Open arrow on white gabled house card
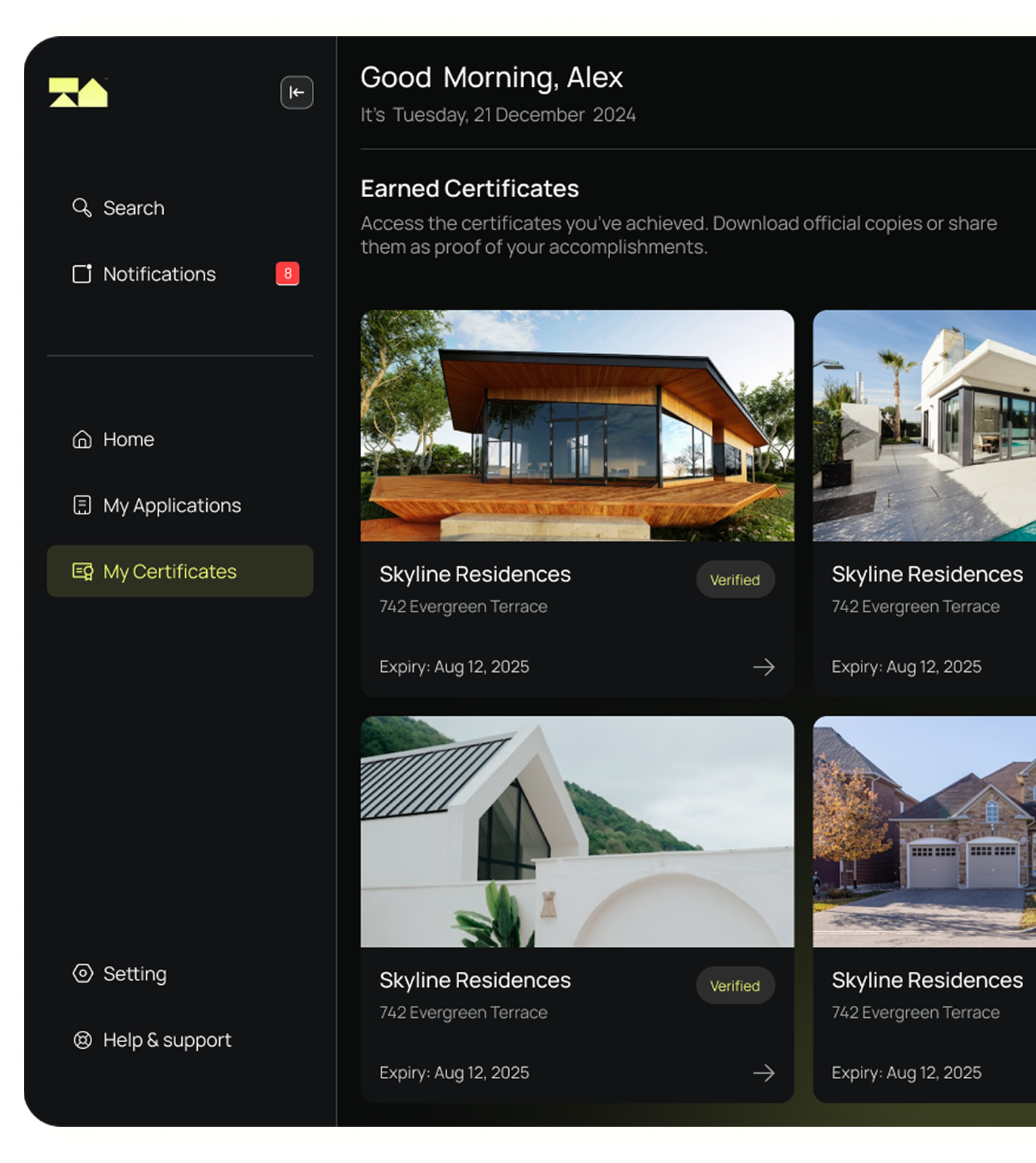This screenshot has width=1036, height=1163. [x=763, y=1072]
